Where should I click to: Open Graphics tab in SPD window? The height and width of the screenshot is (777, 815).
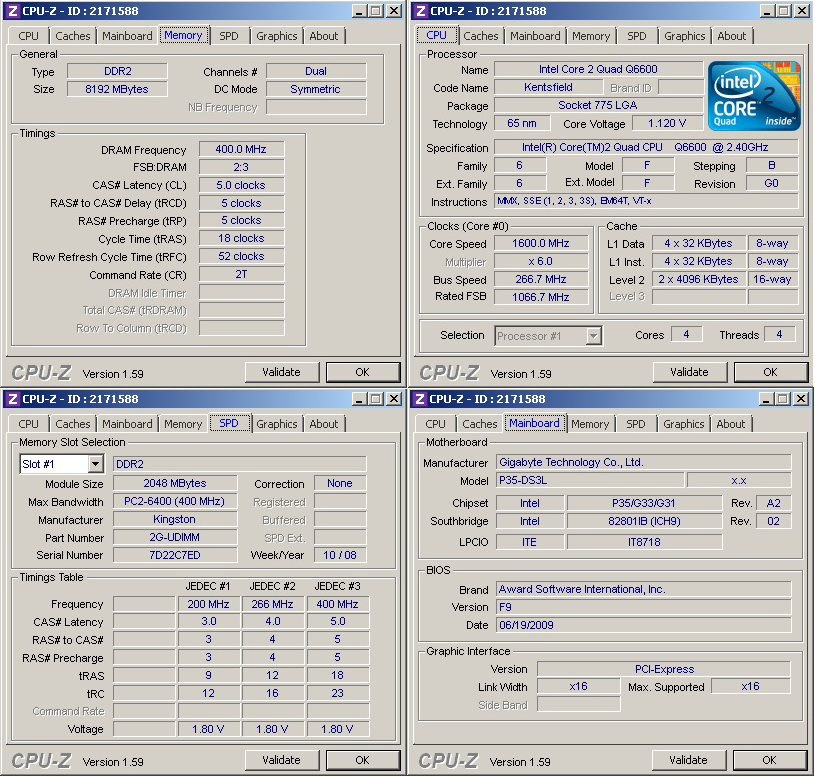(x=276, y=424)
